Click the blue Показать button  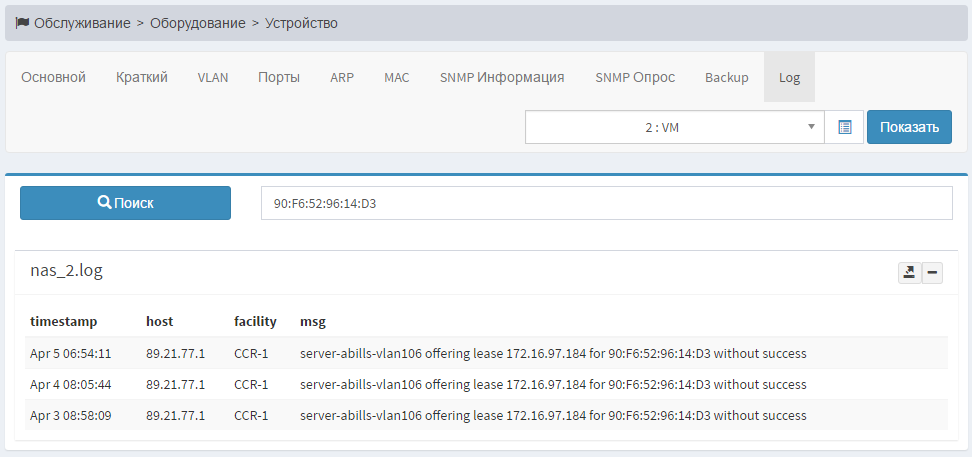[x=909, y=127]
